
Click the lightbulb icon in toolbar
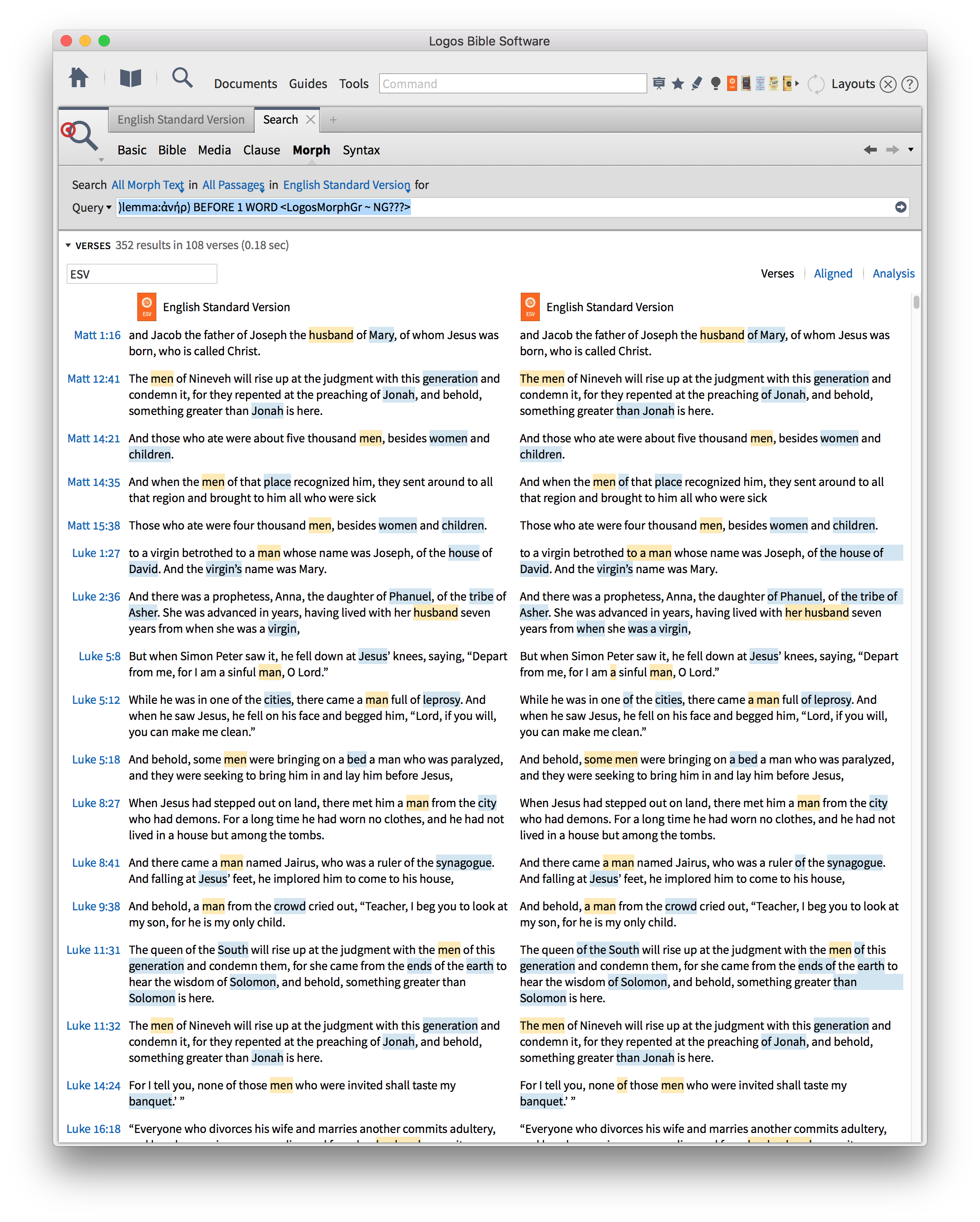click(715, 84)
